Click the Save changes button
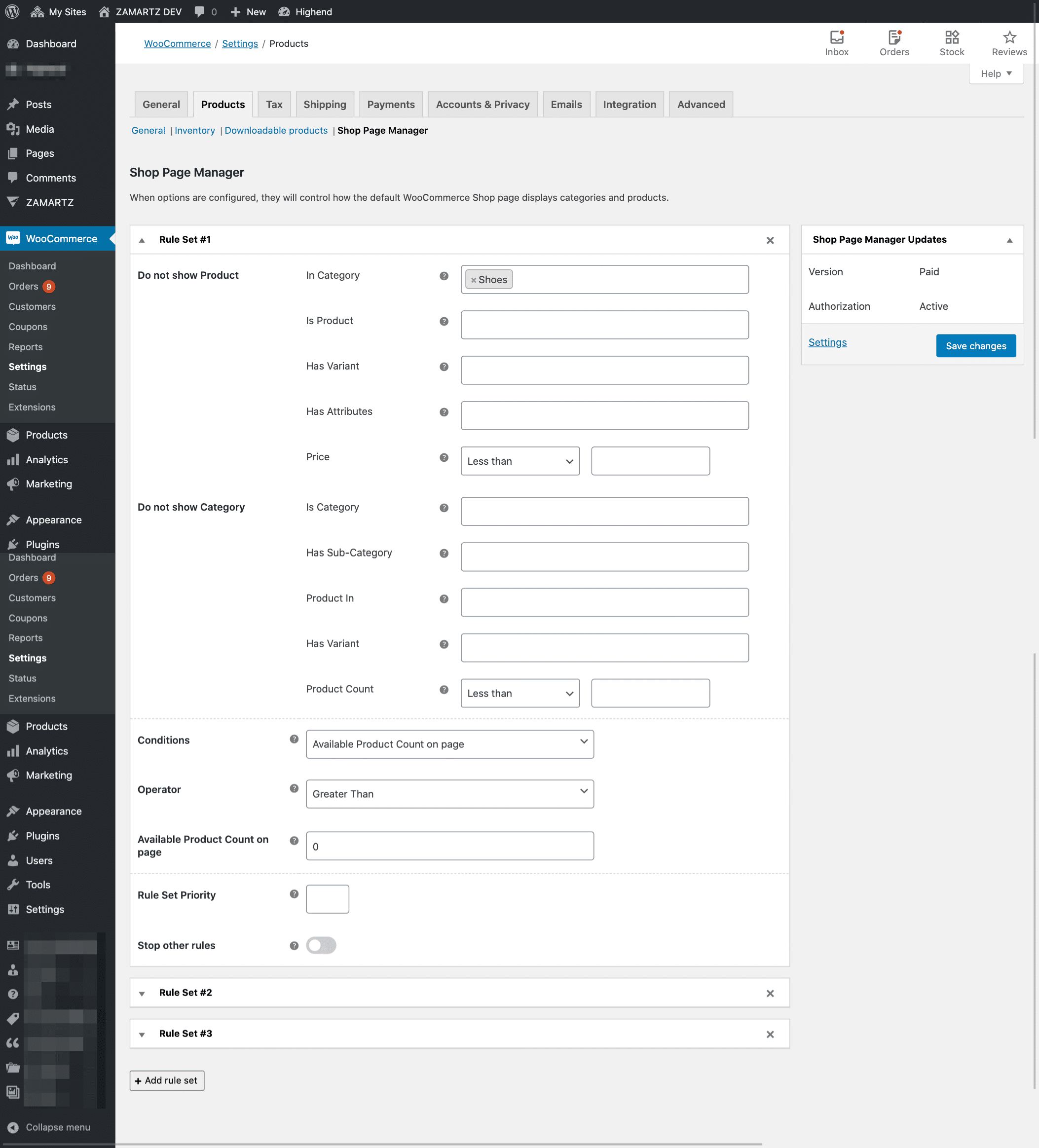This screenshot has width=1039, height=1148. click(975, 346)
